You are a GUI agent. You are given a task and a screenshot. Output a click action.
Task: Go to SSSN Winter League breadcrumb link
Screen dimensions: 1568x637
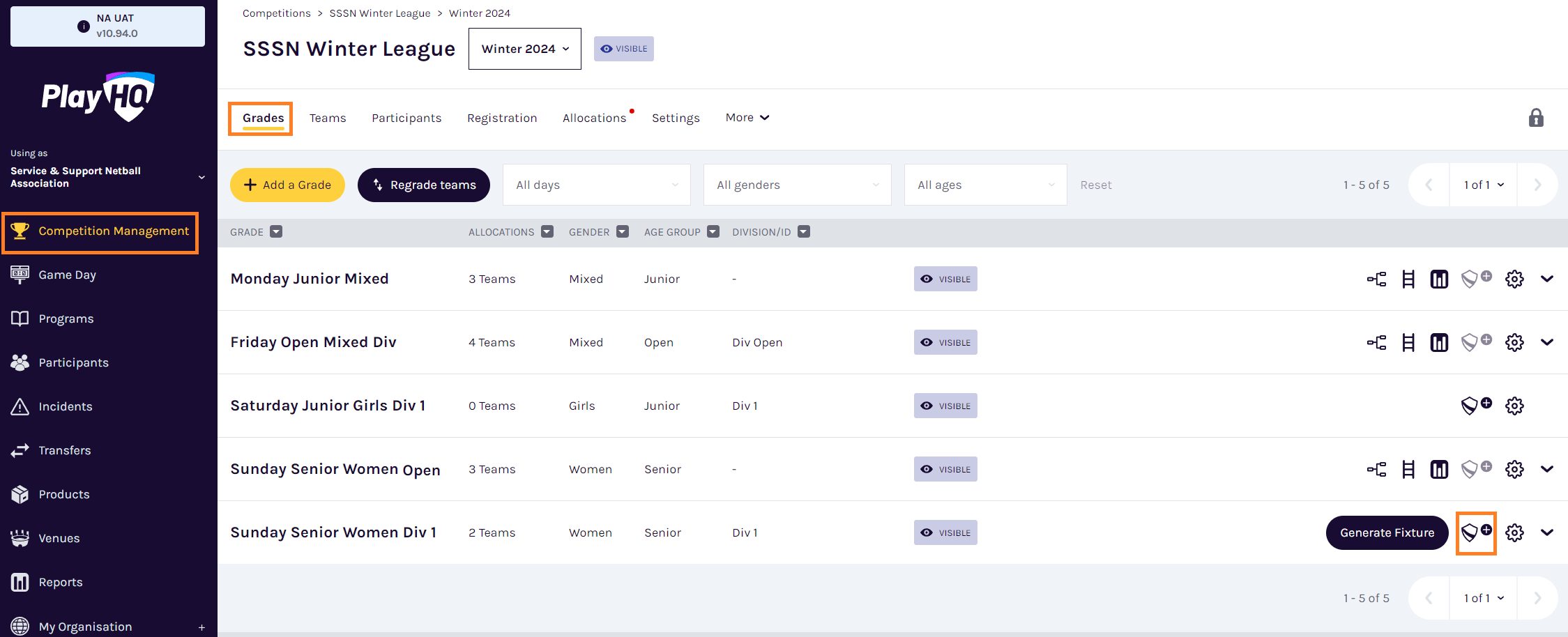click(380, 13)
